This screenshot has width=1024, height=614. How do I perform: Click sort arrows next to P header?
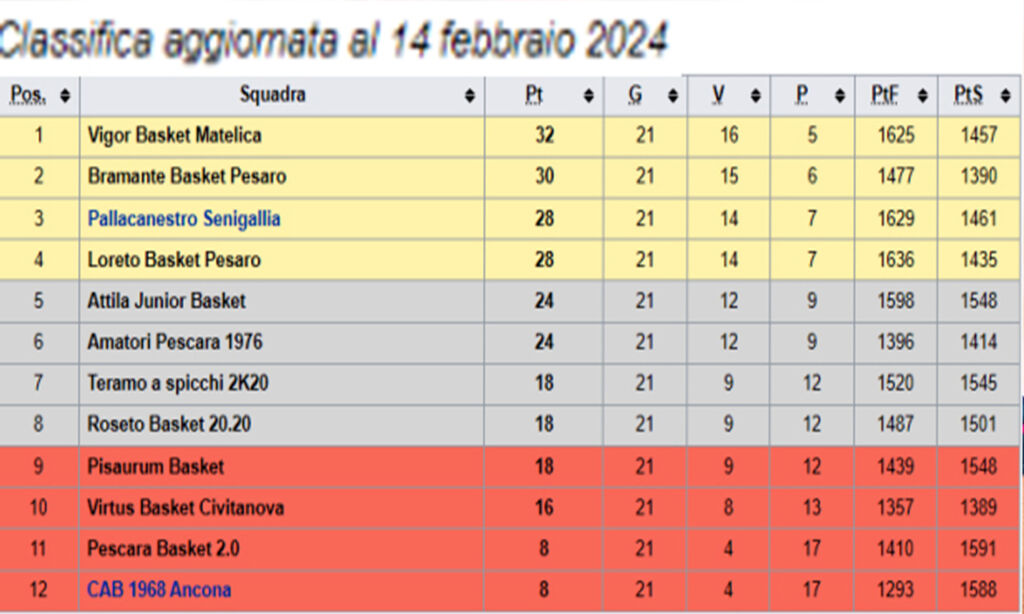click(840, 96)
